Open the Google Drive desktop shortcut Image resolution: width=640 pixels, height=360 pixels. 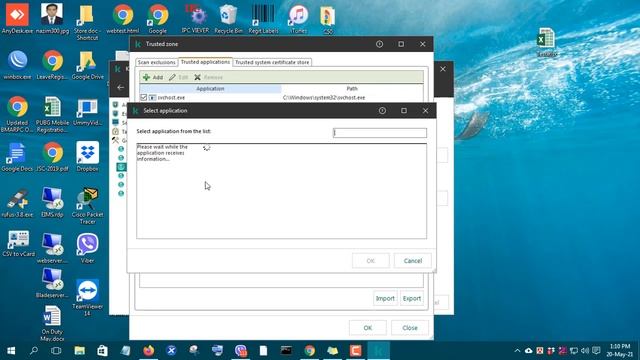pos(87,64)
